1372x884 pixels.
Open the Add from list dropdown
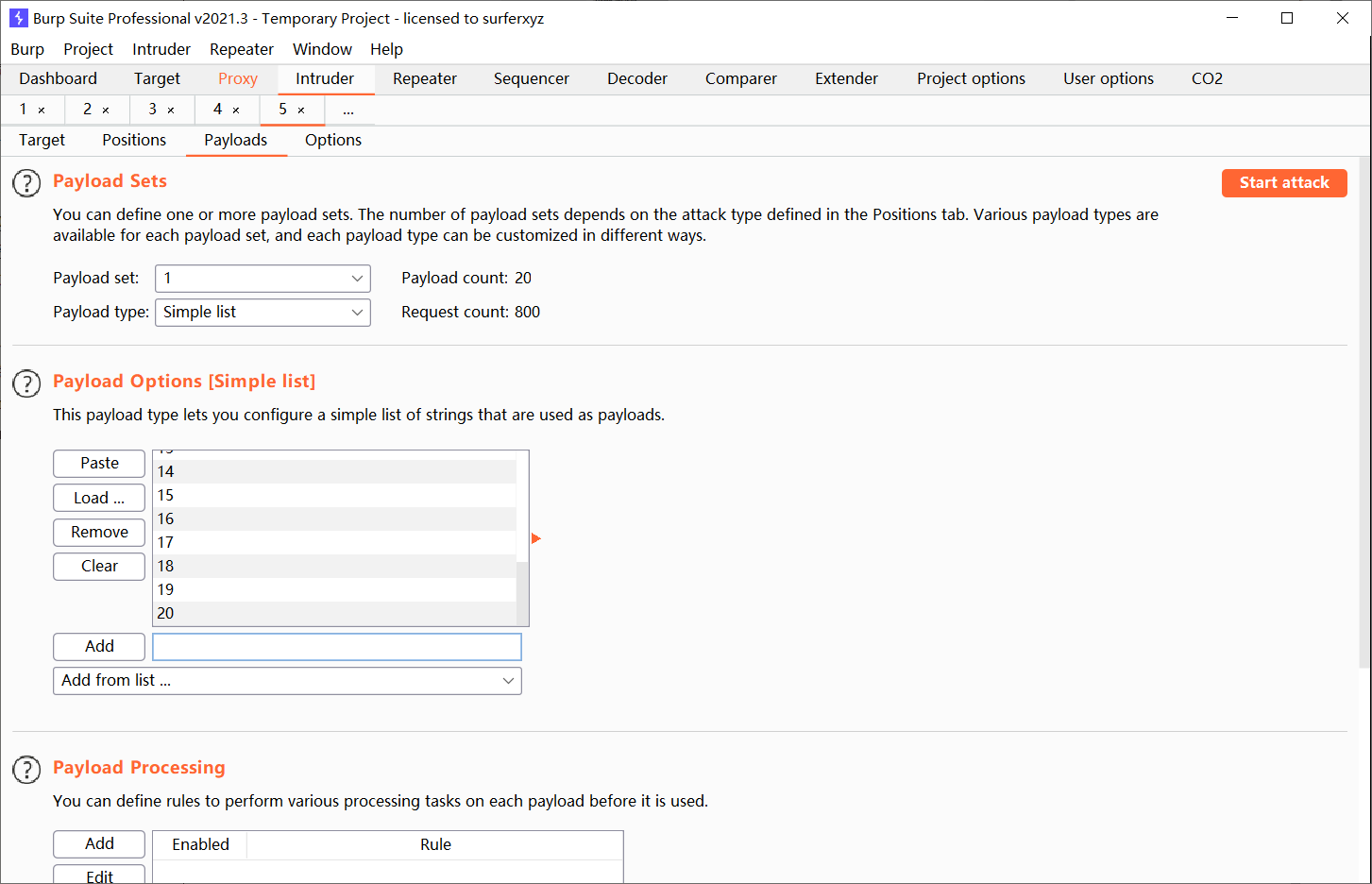click(x=287, y=681)
